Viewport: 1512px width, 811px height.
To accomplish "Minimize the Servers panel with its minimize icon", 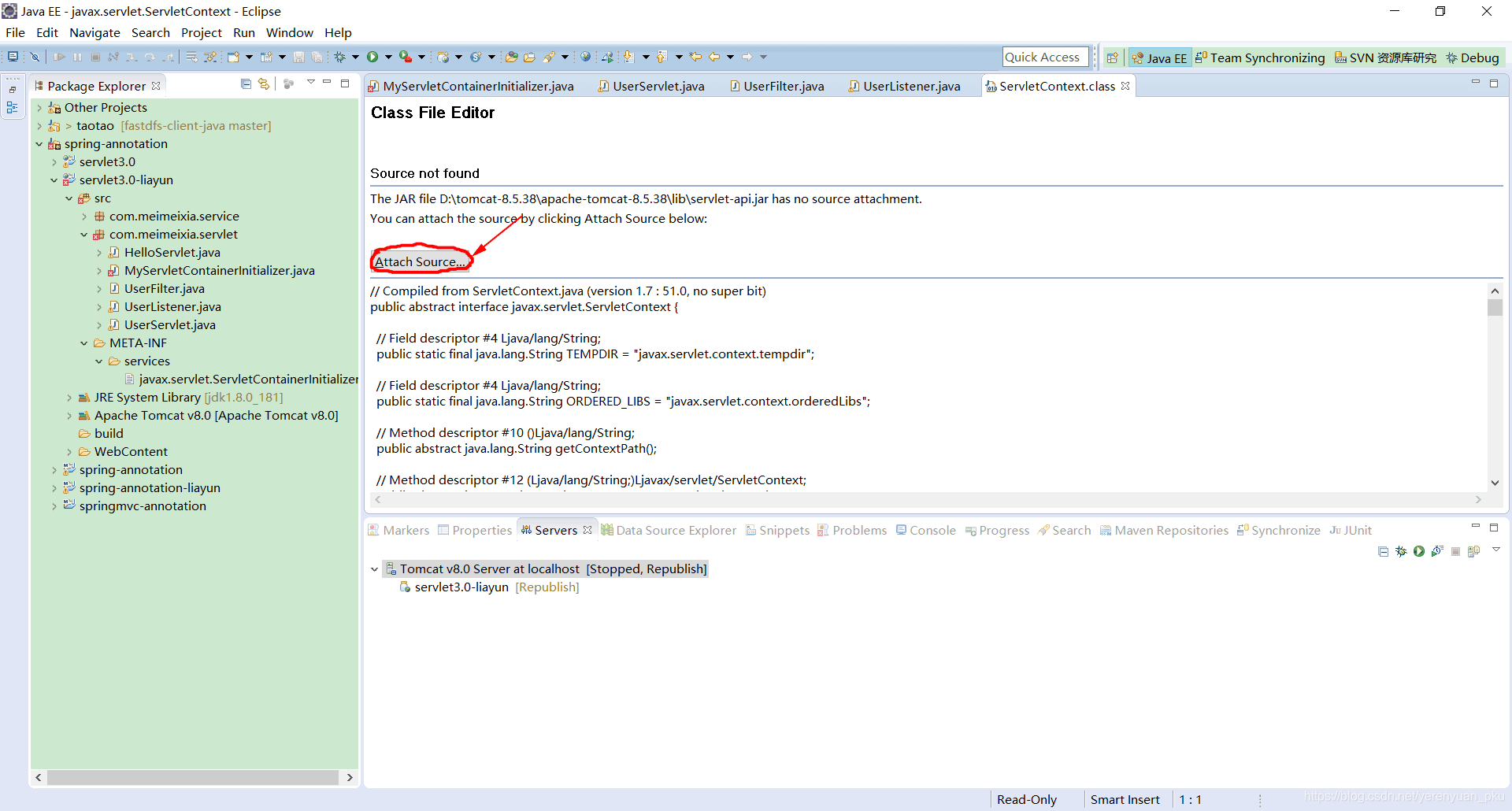I will 1476,527.
